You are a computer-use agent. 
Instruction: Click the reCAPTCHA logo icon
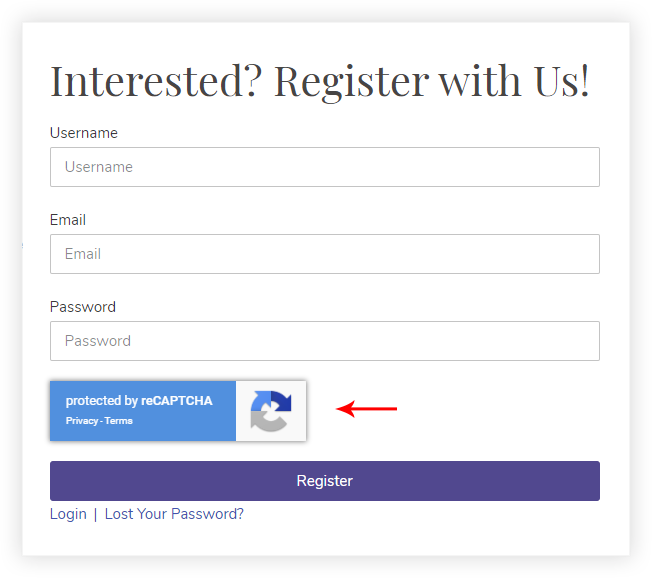tap(271, 411)
